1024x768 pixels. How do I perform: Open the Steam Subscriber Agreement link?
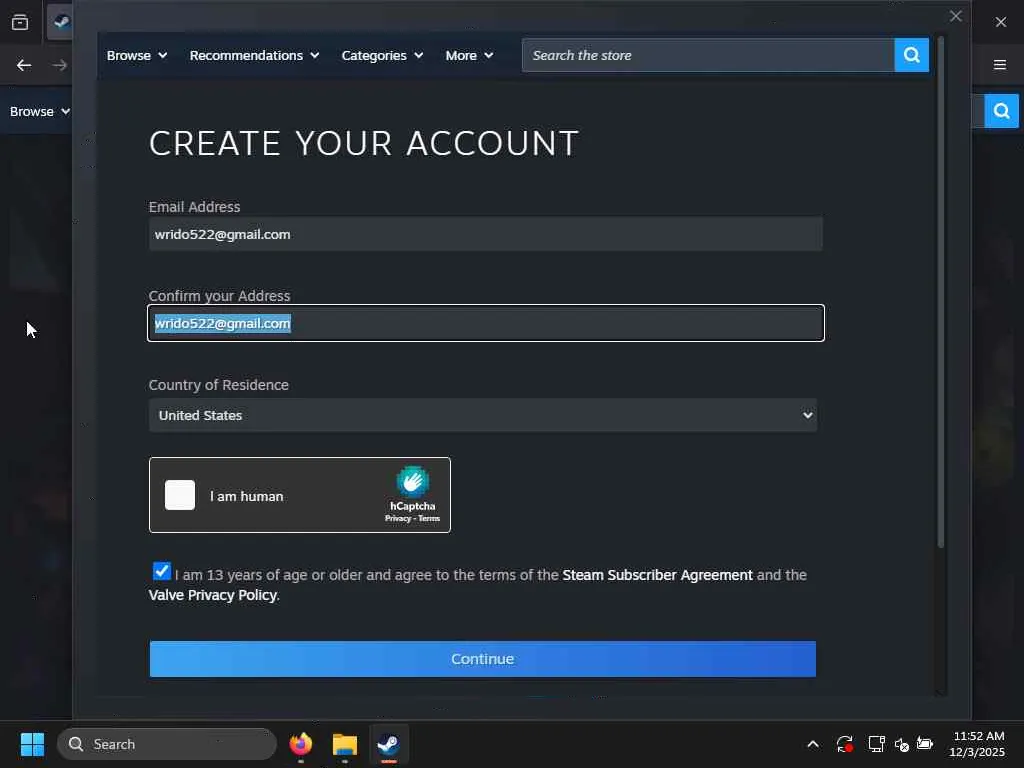tap(657, 575)
